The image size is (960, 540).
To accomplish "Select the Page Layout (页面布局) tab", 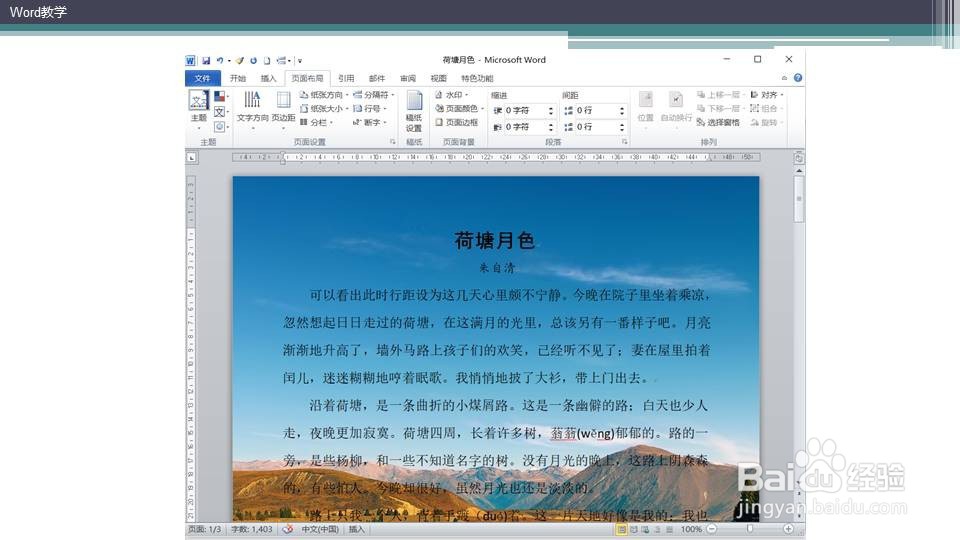I will (307, 78).
